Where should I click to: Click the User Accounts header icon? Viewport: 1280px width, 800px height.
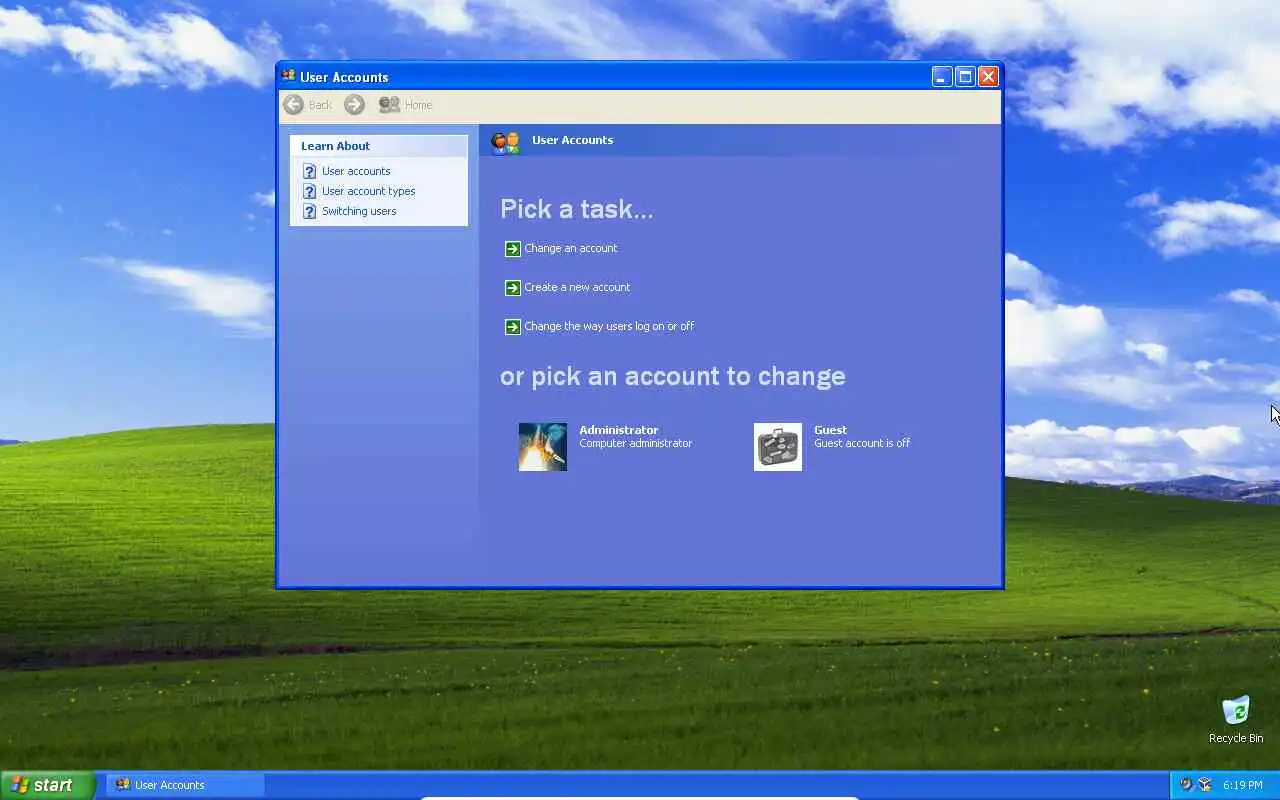[x=505, y=142]
